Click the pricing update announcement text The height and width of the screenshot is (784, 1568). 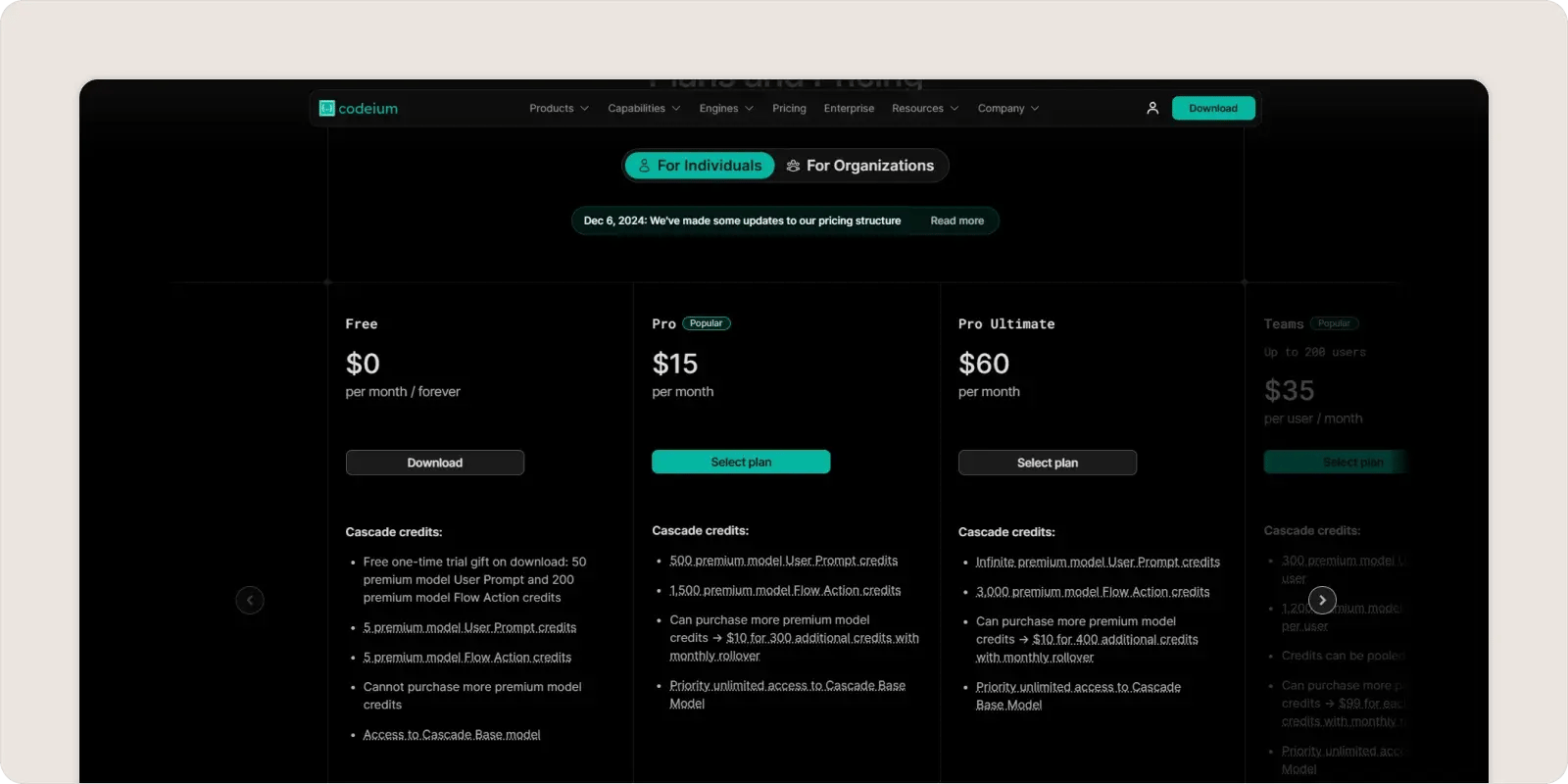click(742, 220)
